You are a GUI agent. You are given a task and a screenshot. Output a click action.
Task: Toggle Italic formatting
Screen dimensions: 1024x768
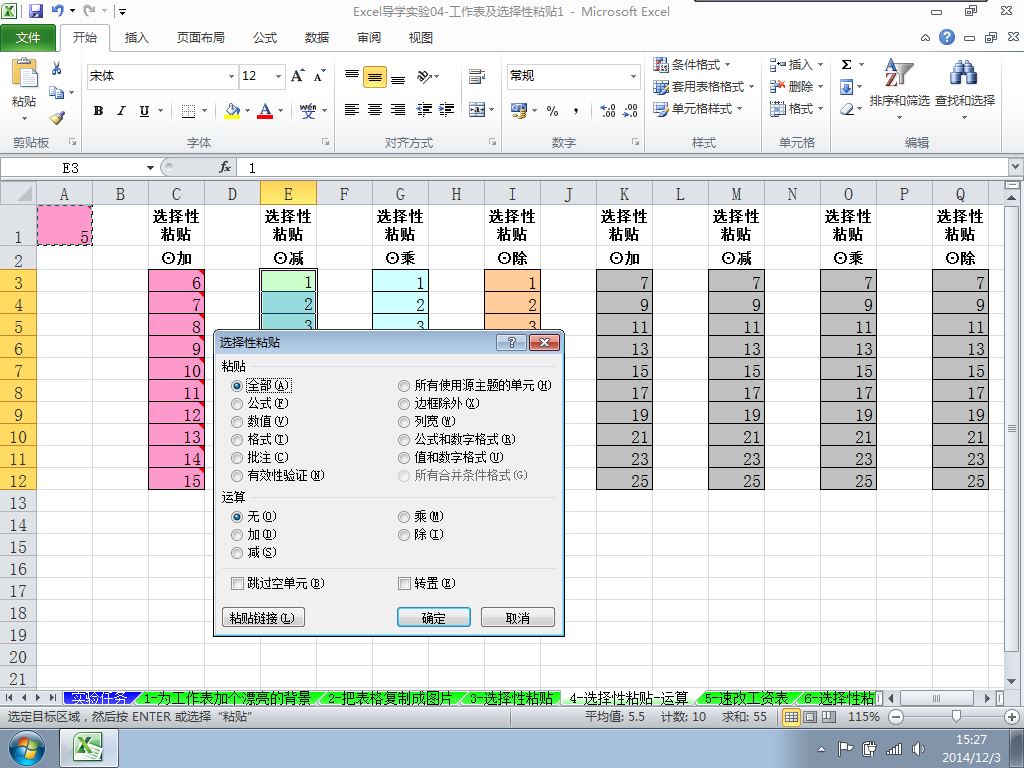click(121, 111)
